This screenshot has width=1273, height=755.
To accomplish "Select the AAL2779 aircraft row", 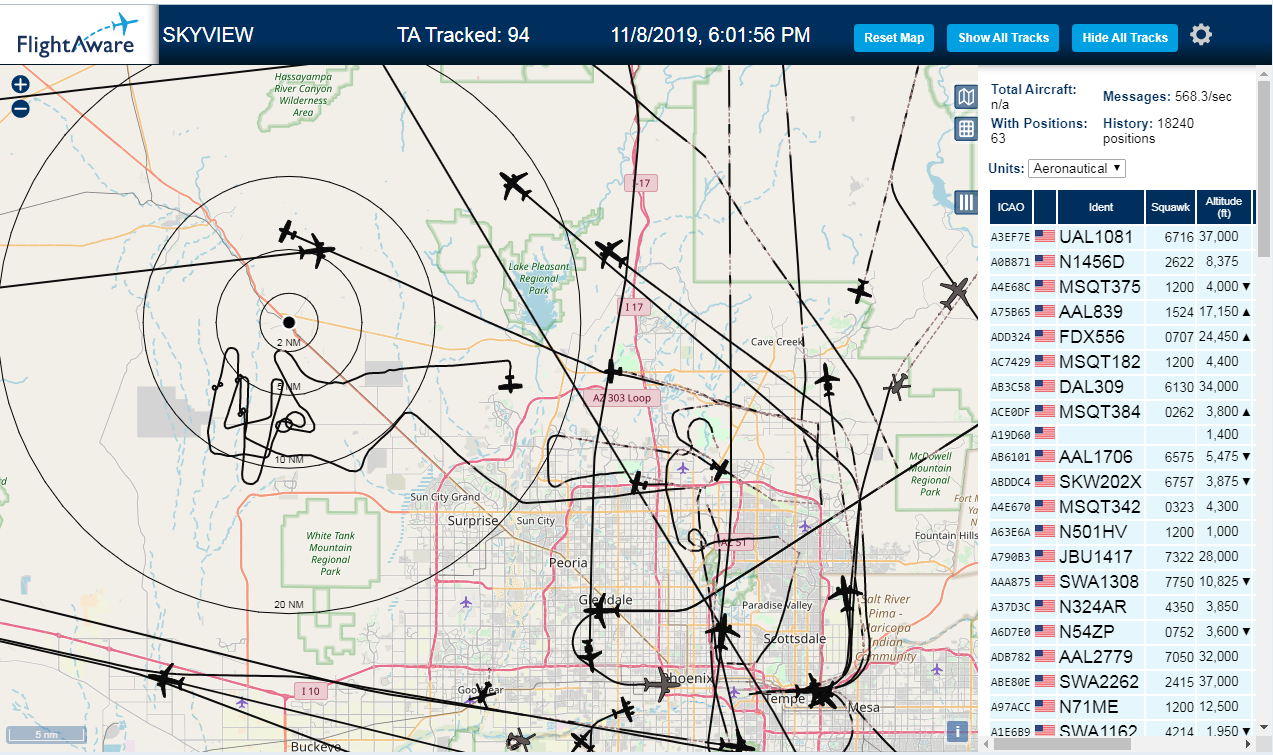I will (x=1122, y=657).
